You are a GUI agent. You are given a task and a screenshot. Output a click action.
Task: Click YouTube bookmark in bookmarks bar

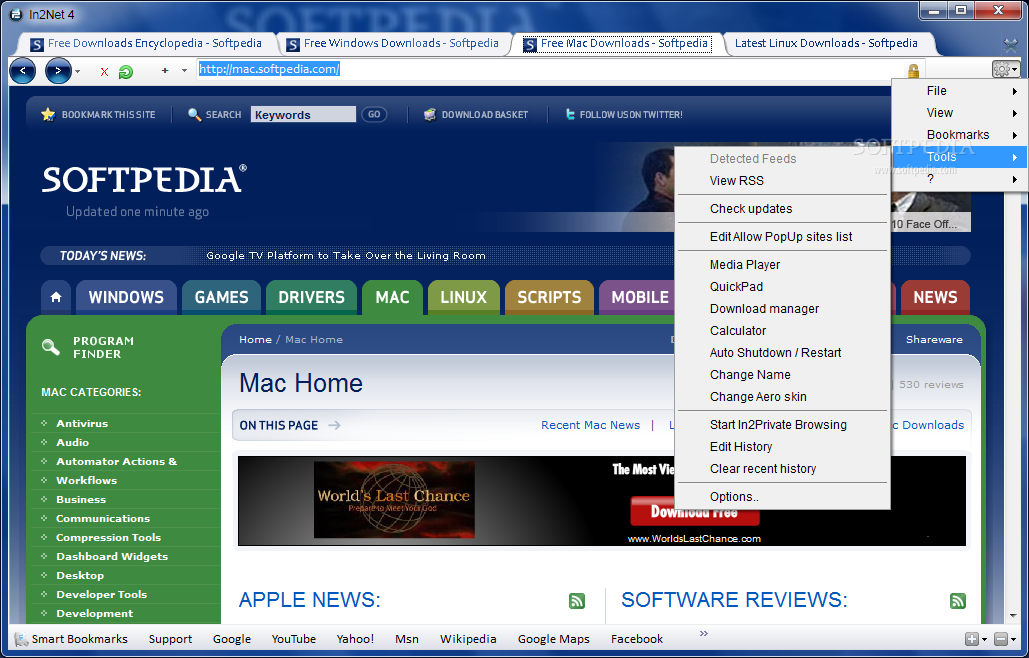click(x=293, y=639)
